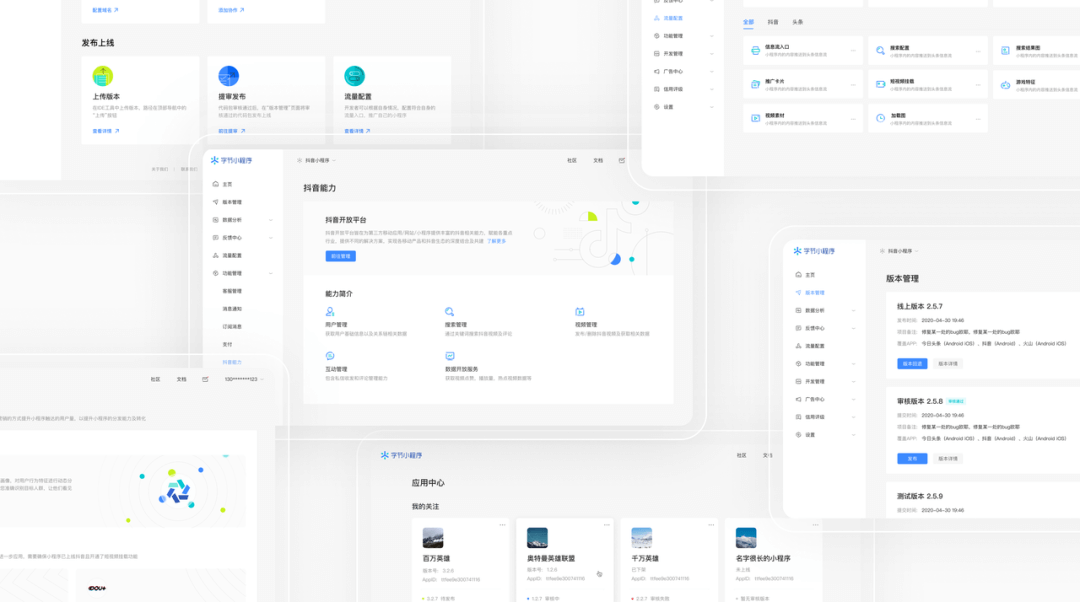Follow the 了解更多 link
Viewport: 1080px width, 602px height.
point(497,242)
